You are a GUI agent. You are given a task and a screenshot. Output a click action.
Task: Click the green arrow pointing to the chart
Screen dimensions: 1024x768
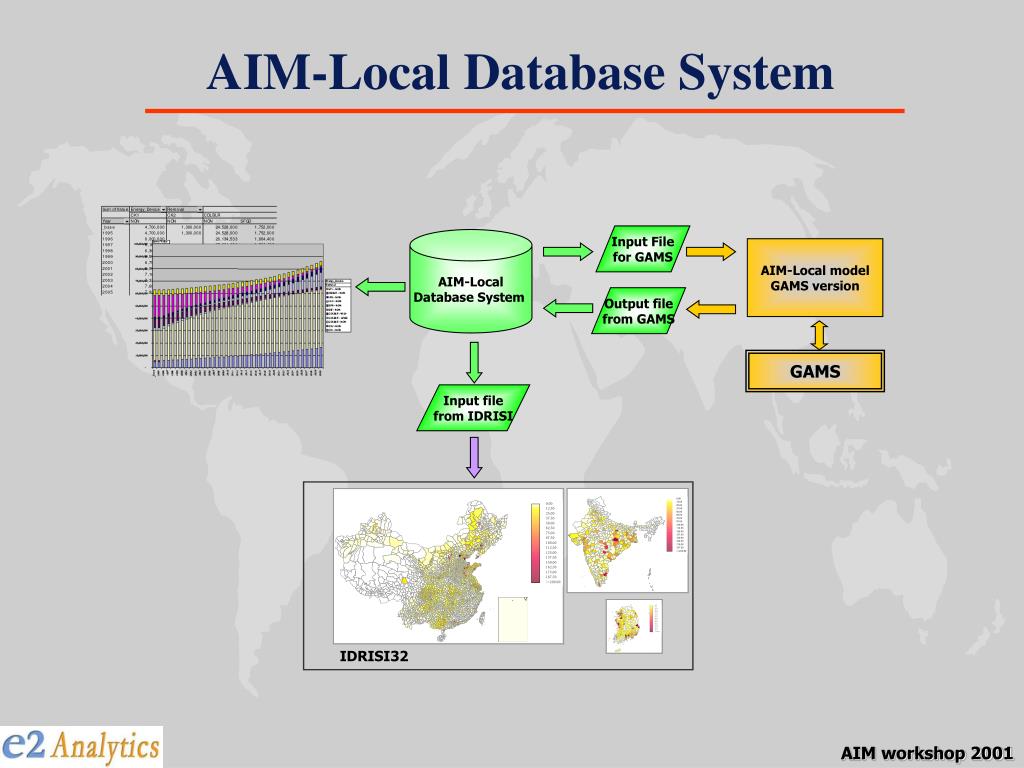[380, 287]
